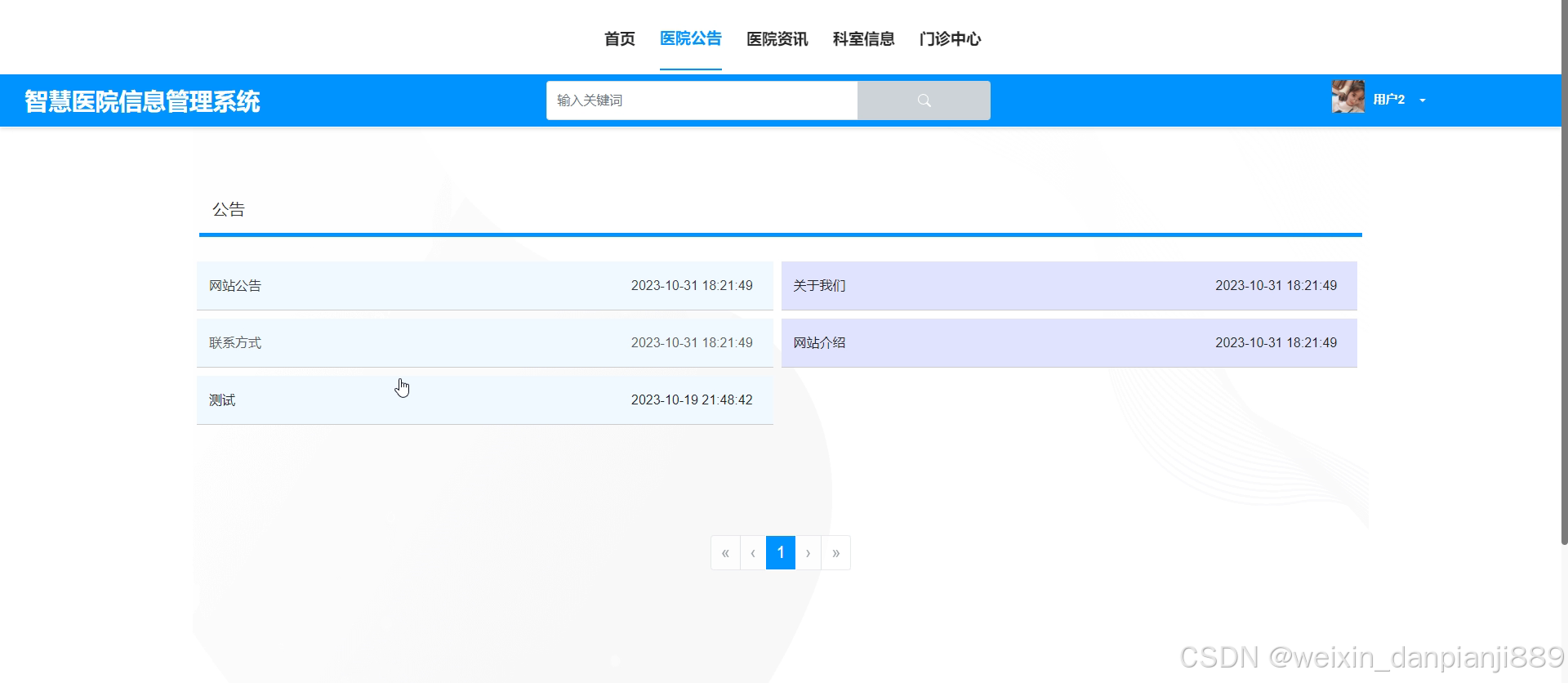
Task: Click the search magnifier button
Action: 924,100
